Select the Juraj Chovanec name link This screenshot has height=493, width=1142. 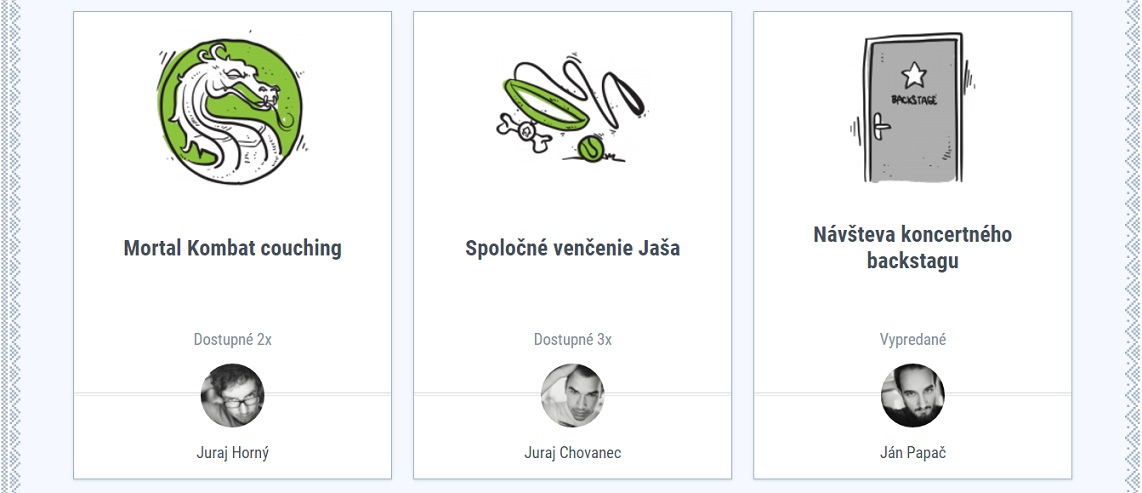click(572, 453)
